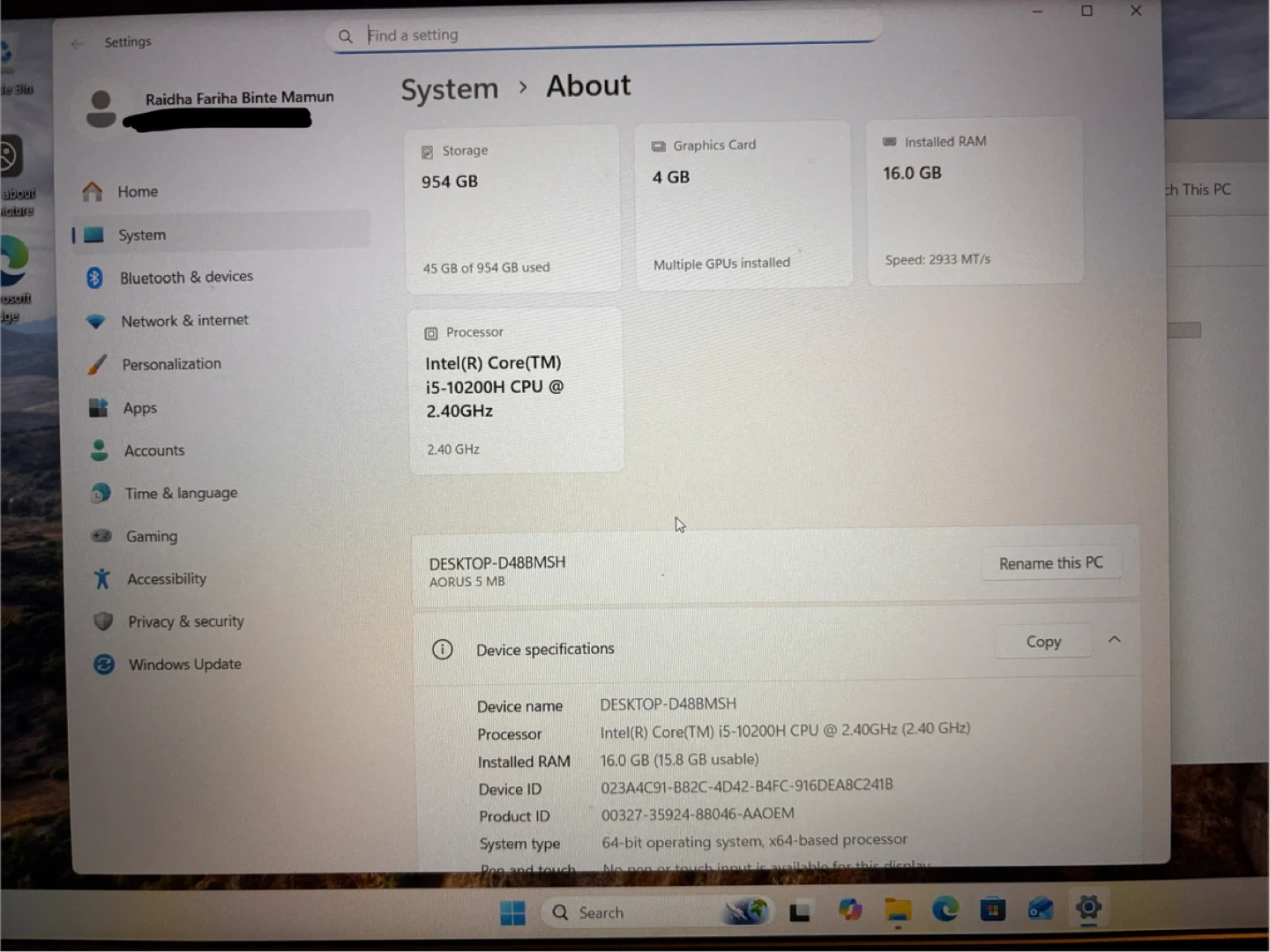Open Bluetooth & devices settings
The image size is (1270, 952).
pos(186,278)
